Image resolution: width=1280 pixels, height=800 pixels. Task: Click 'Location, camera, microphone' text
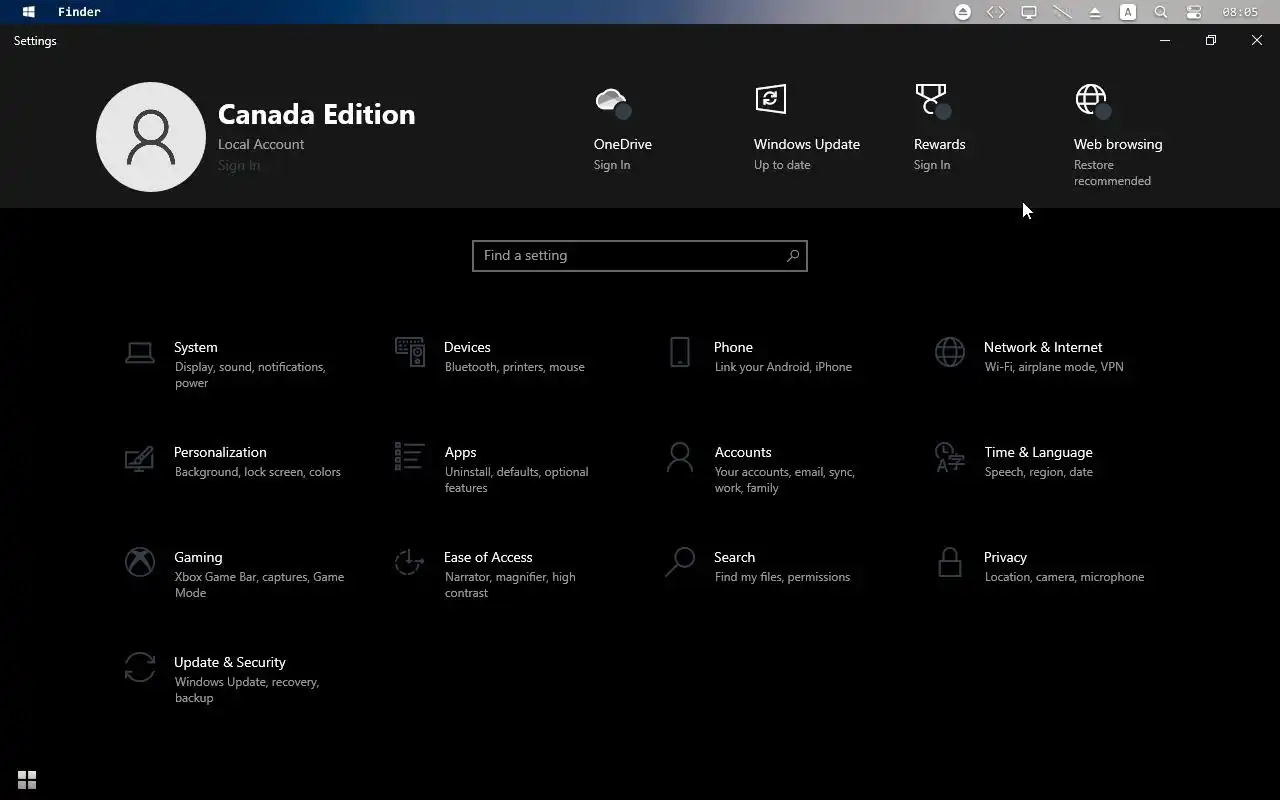[x=1064, y=577]
